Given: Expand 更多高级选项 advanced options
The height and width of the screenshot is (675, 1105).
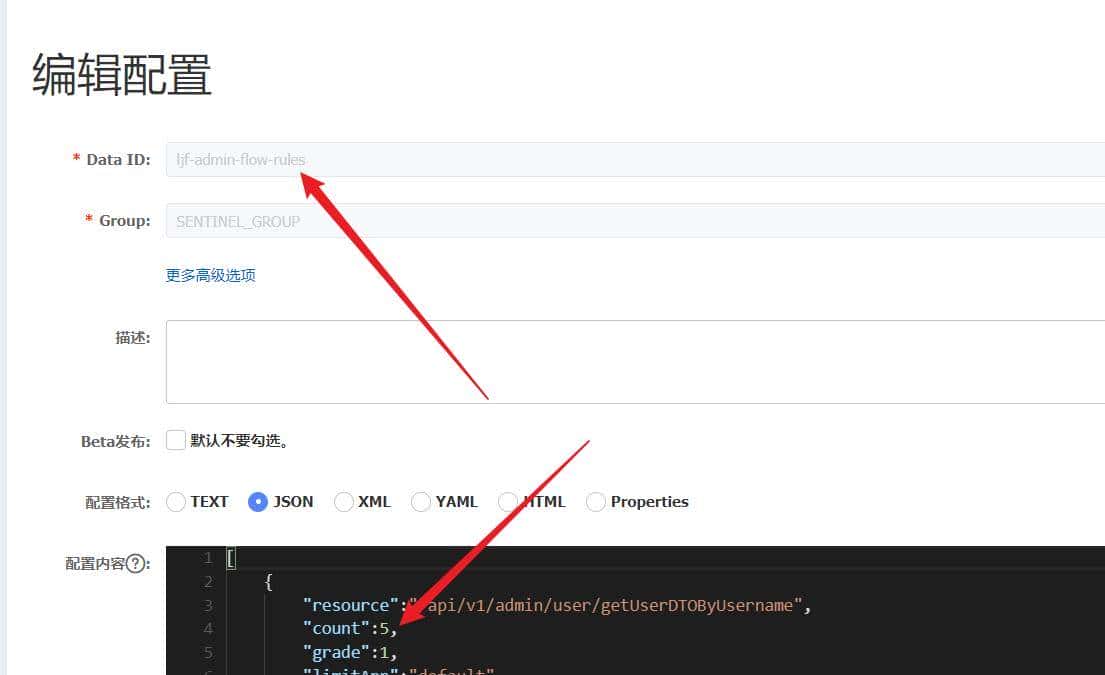Looking at the screenshot, I should pyautogui.click(x=211, y=275).
